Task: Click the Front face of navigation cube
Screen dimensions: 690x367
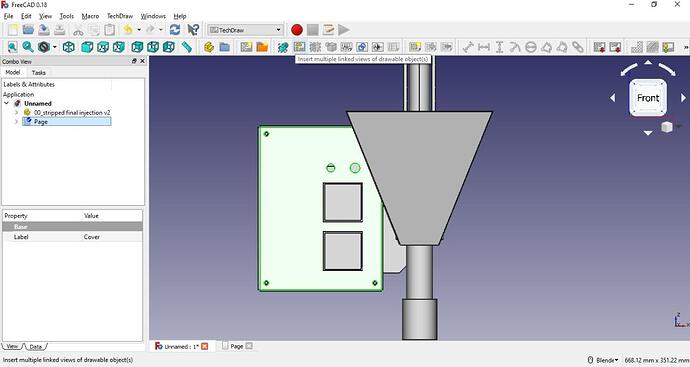Action: (648, 98)
